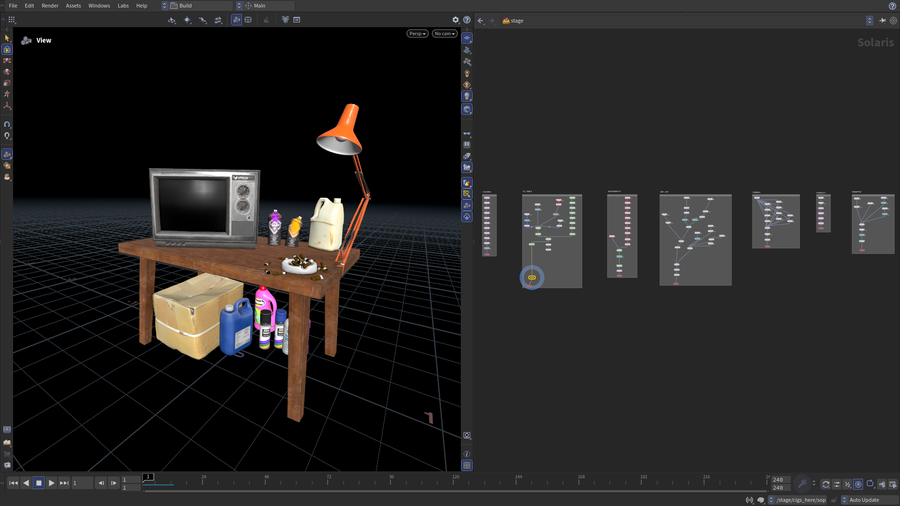Open the Main radial menu dropdown
The width and height of the screenshot is (900, 506).
click(x=265, y=6)
